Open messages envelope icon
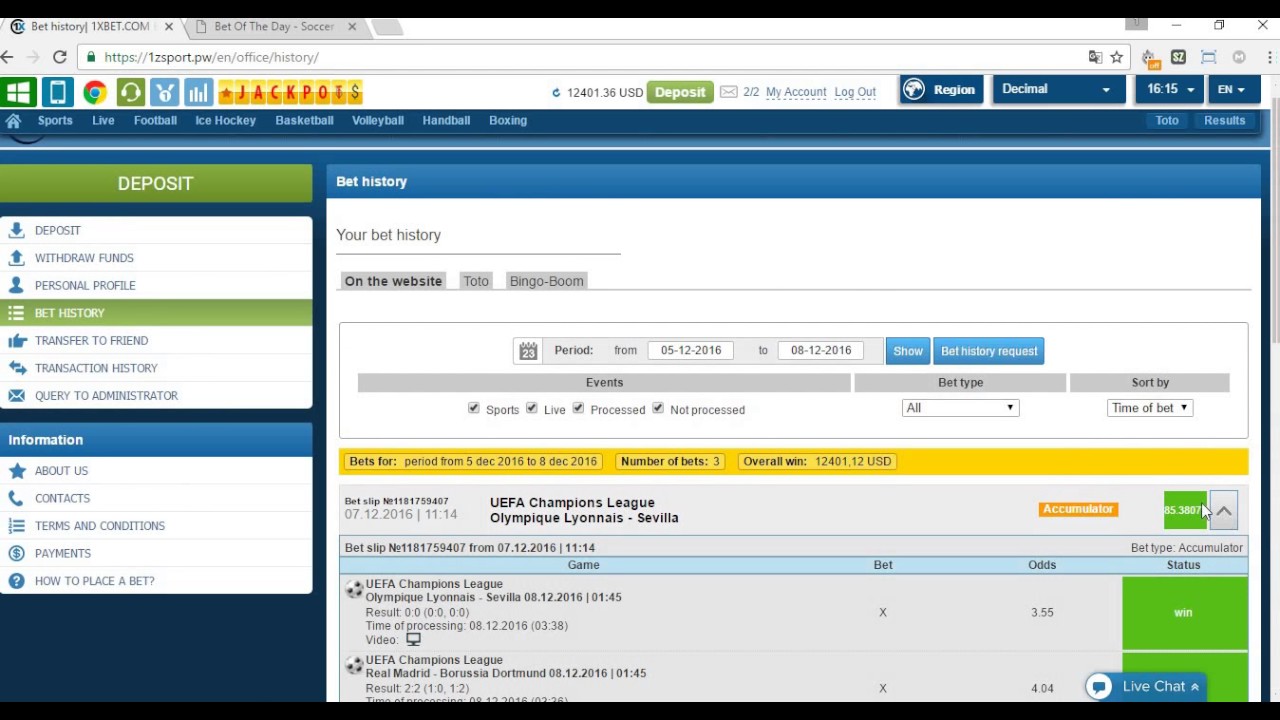The image size is (1280, 720). [x=728, y=92]
